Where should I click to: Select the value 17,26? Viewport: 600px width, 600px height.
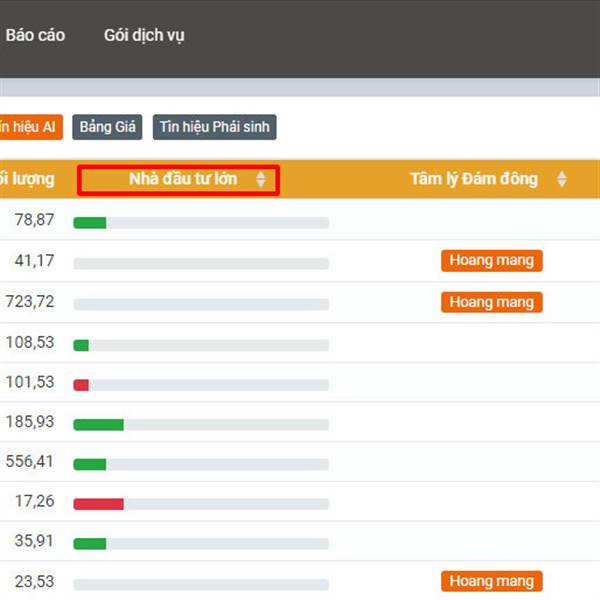(34, 501)
